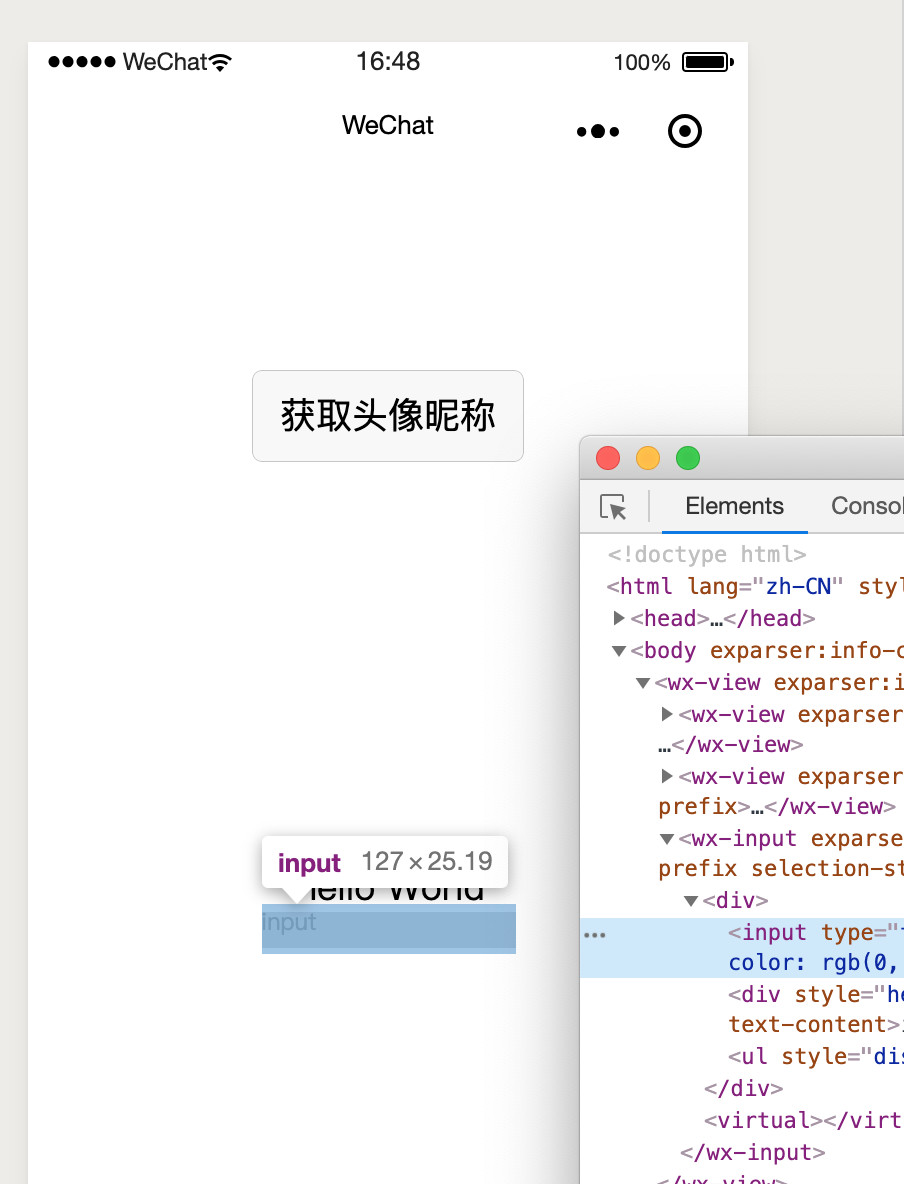904x1184 pixels.
Task: Minimize DevTools with the yellow button
Action: (648, 458)
